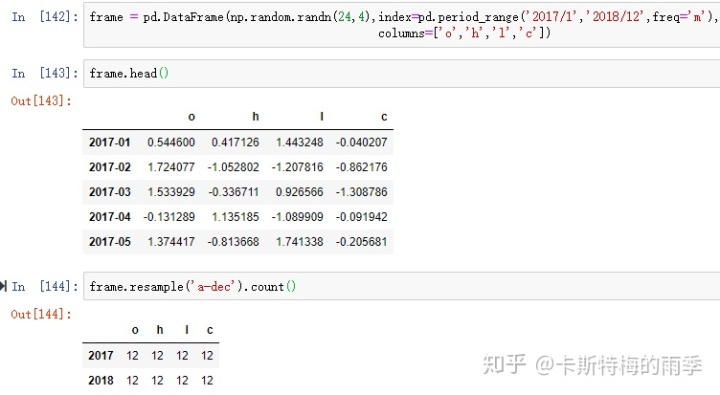Click the frame.head() code cell

pos(401,73)
